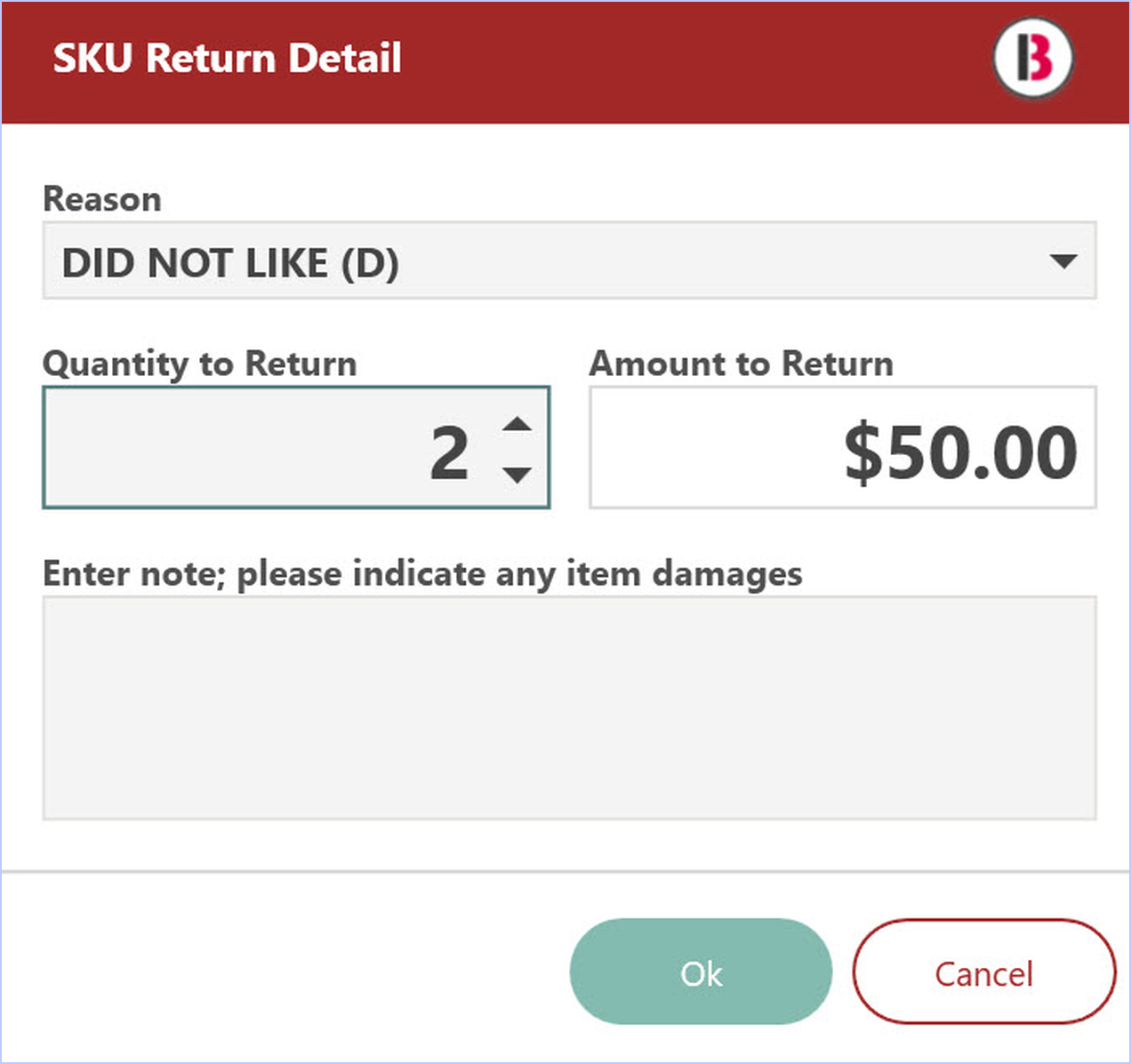
Task: Expand the Reason dropdown arrow
Action: (x=1063, y=261)
